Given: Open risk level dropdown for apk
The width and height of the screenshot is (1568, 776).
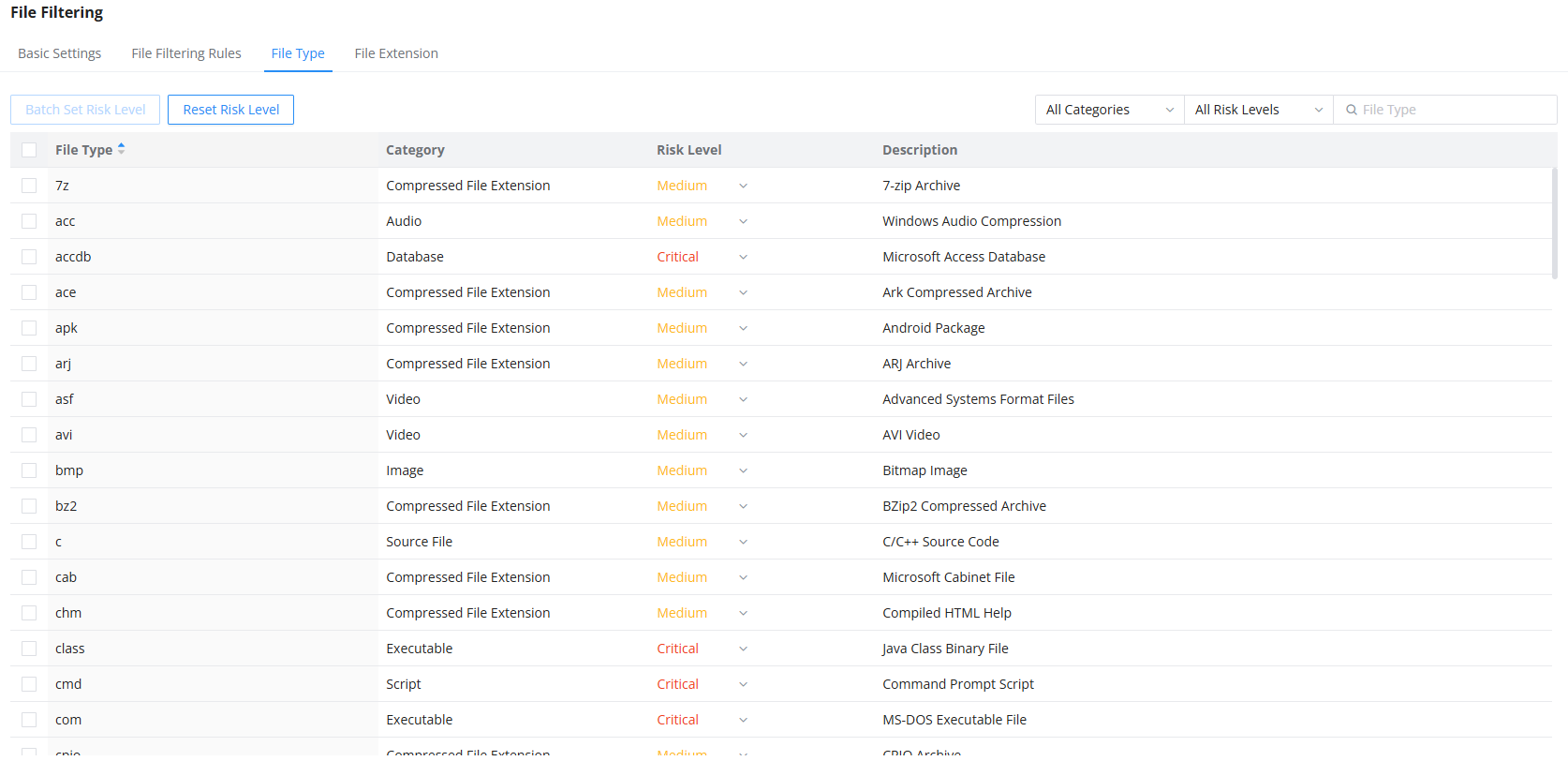Looking at the screenshot, I should tap(703, 328).
